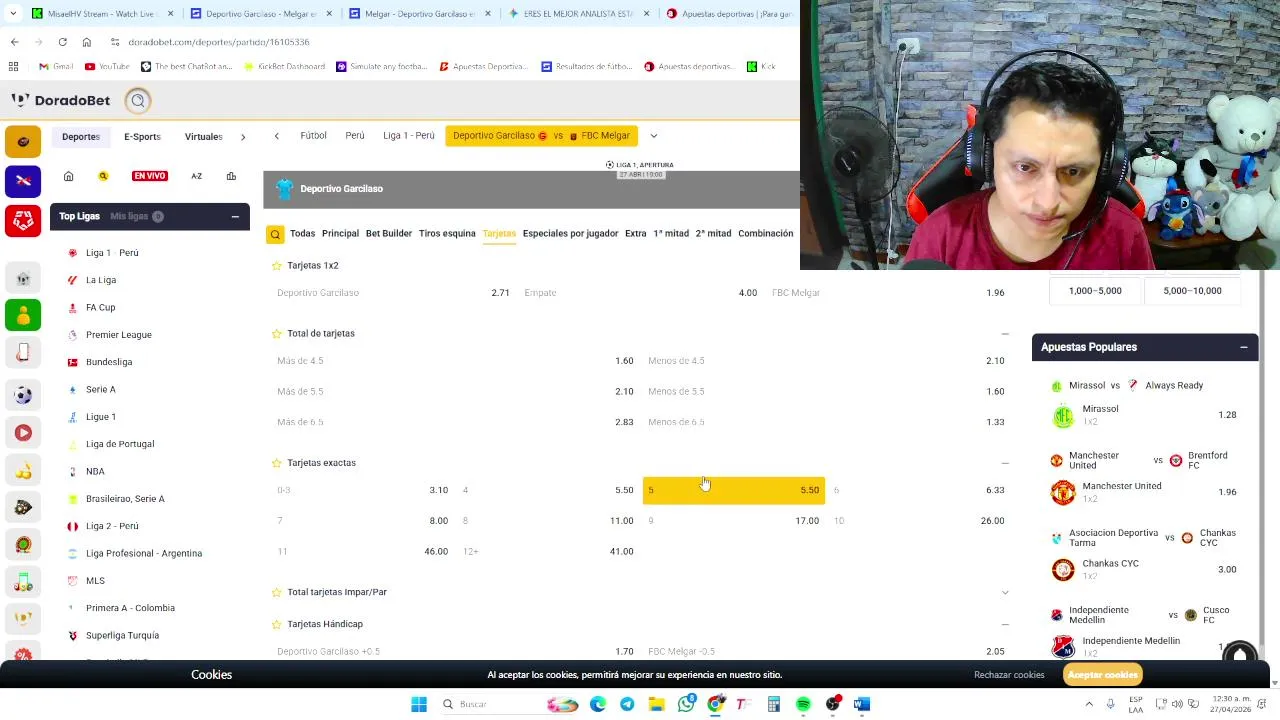Viewport: 1280px width, 720px height.
Task: Expand the Total tarjetas Impar/Par market
Action: pyautogui.click(x=1005, y=592)
